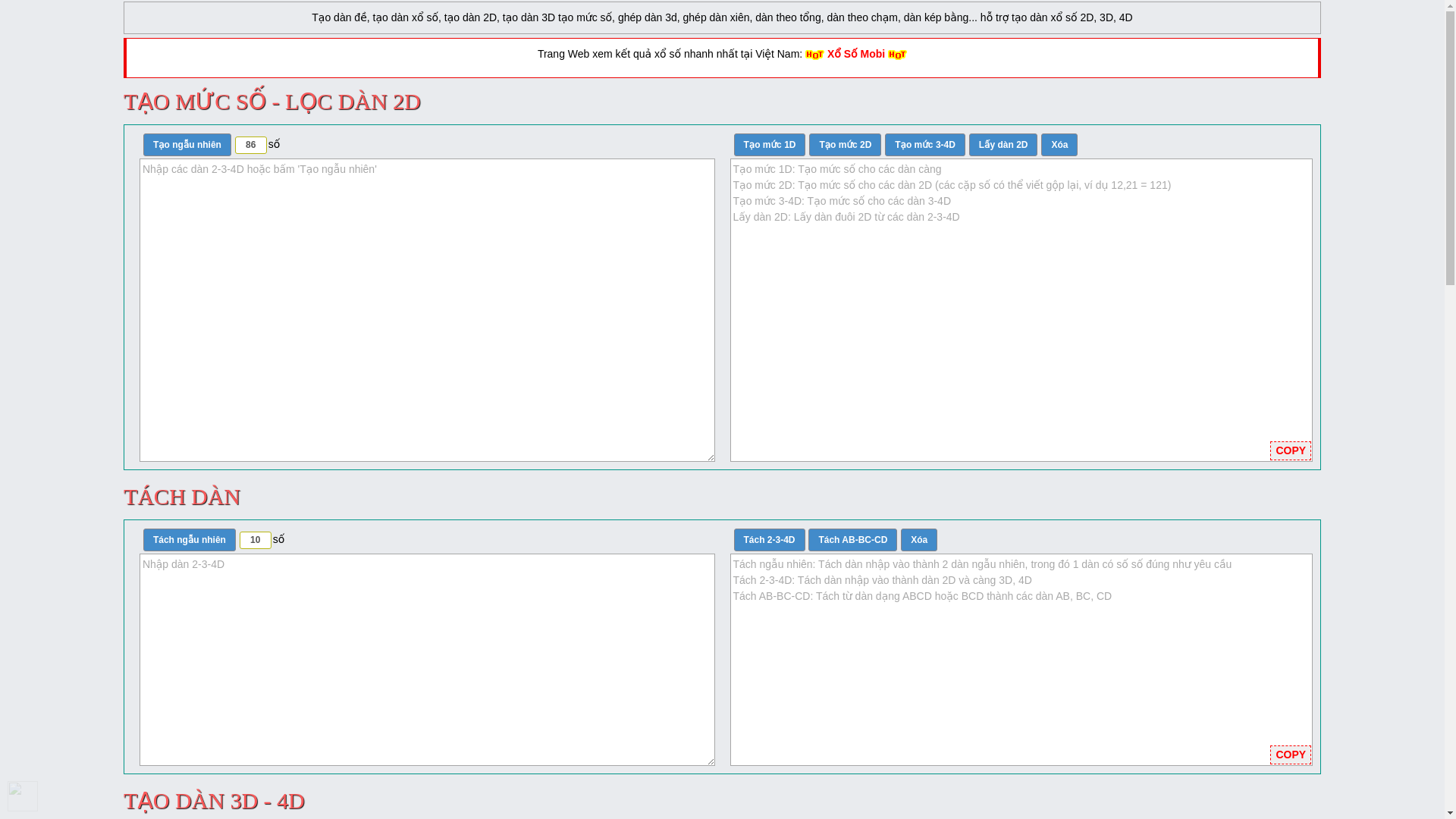The width and height of the screenshot is (1456, 819).
Task: Click the small image icon at the bottom-left corner
Action: (23, 796)
